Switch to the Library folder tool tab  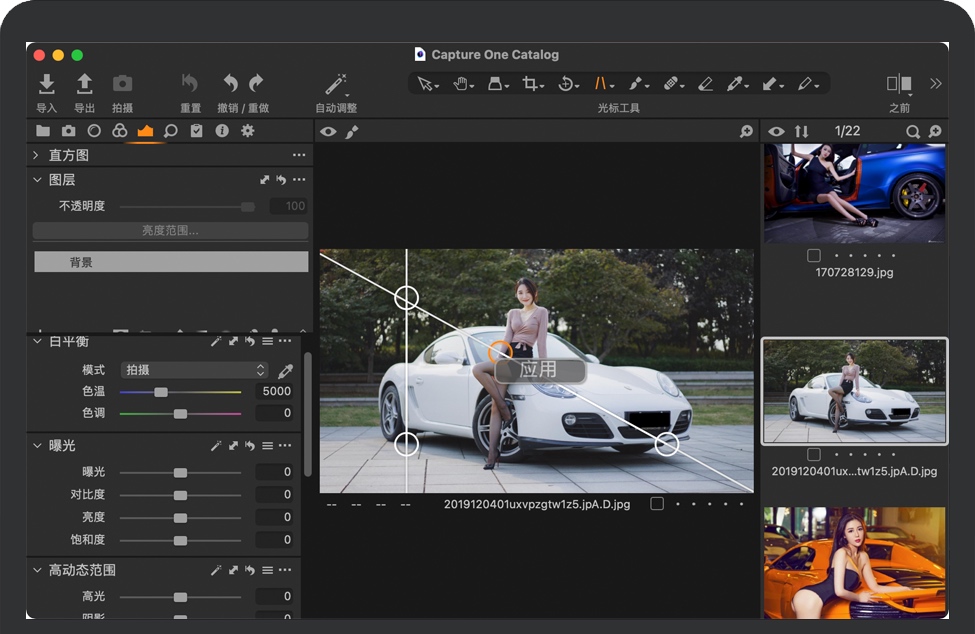[x=43, y=131]
